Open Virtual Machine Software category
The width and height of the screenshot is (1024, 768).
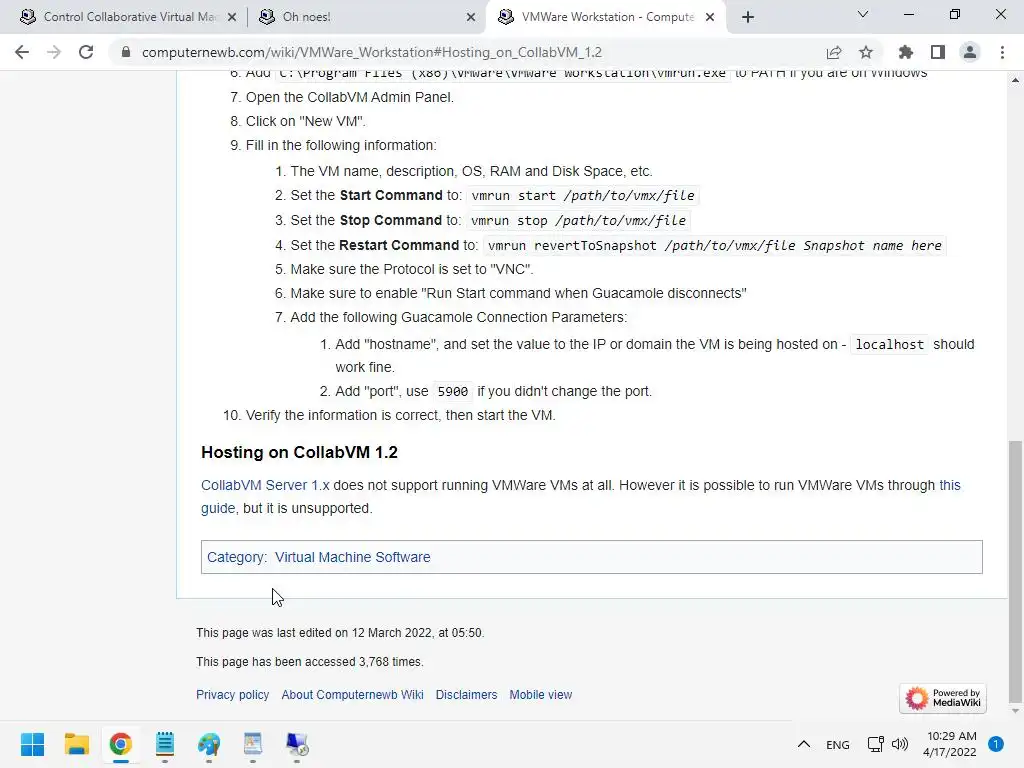pyautogui.click(x=353, y=557)
